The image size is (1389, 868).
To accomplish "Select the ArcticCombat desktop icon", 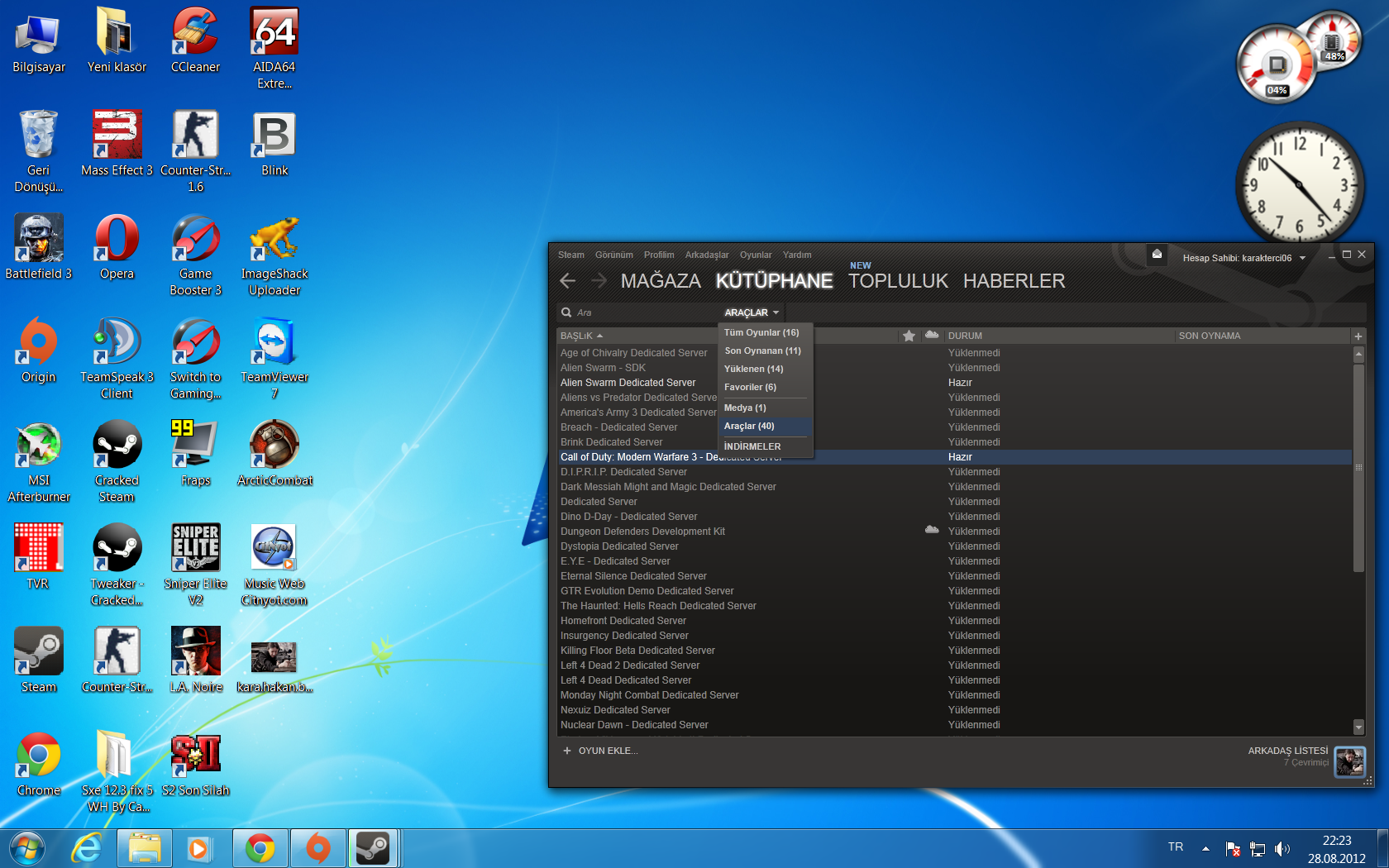I will tap(274, 453).
